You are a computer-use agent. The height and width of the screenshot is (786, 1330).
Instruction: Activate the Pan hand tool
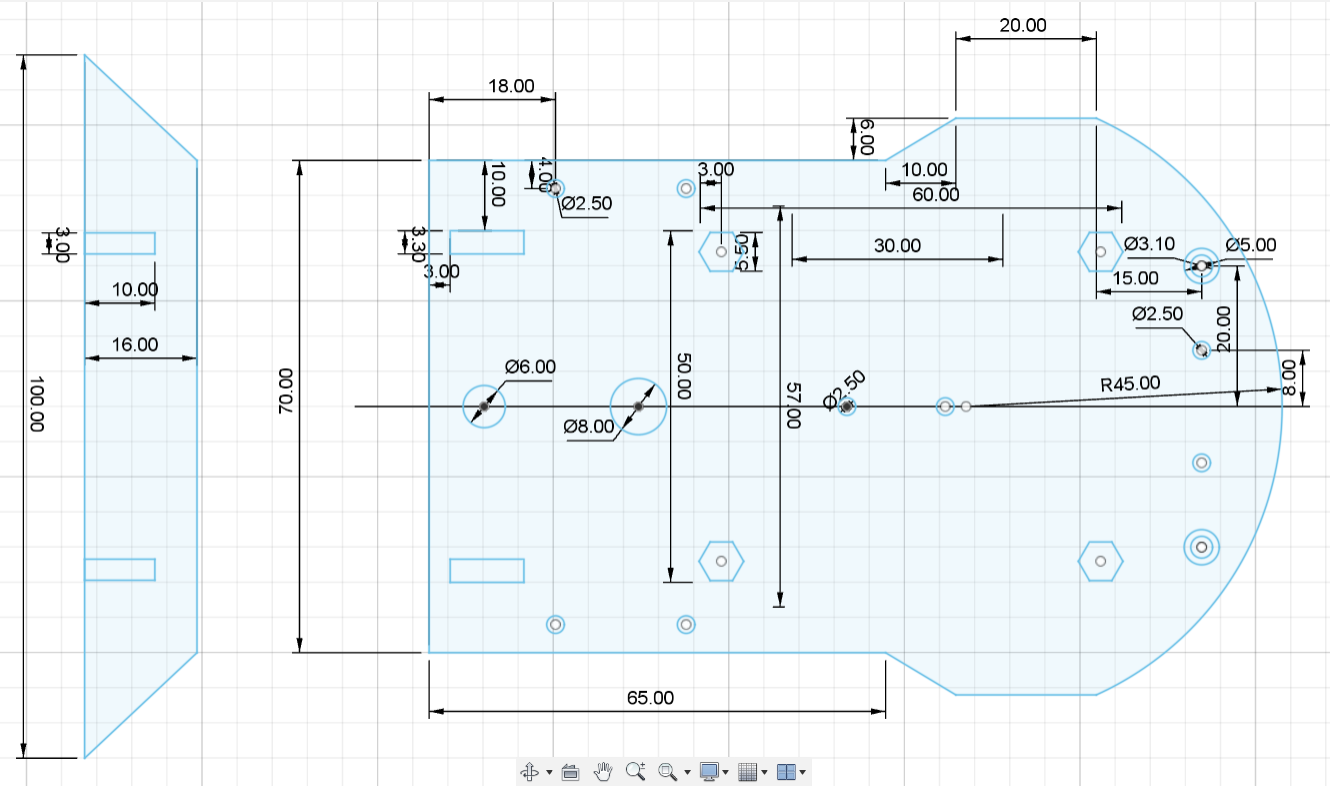click(603, 771)
